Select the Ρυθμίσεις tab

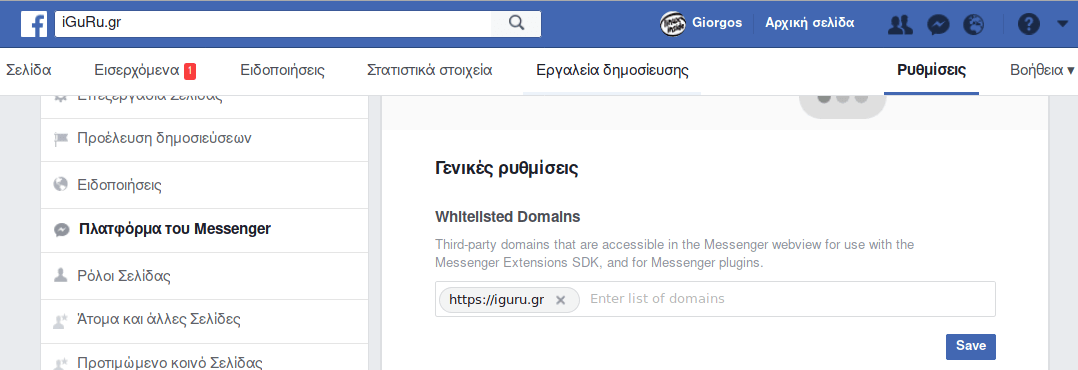click(x=932, y=70)
